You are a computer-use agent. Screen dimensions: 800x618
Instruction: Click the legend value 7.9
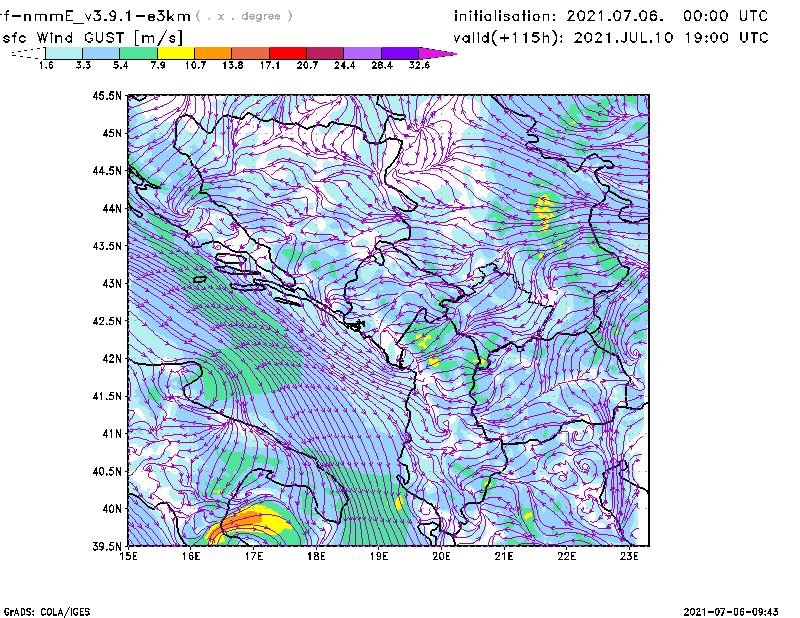[158, 65]
